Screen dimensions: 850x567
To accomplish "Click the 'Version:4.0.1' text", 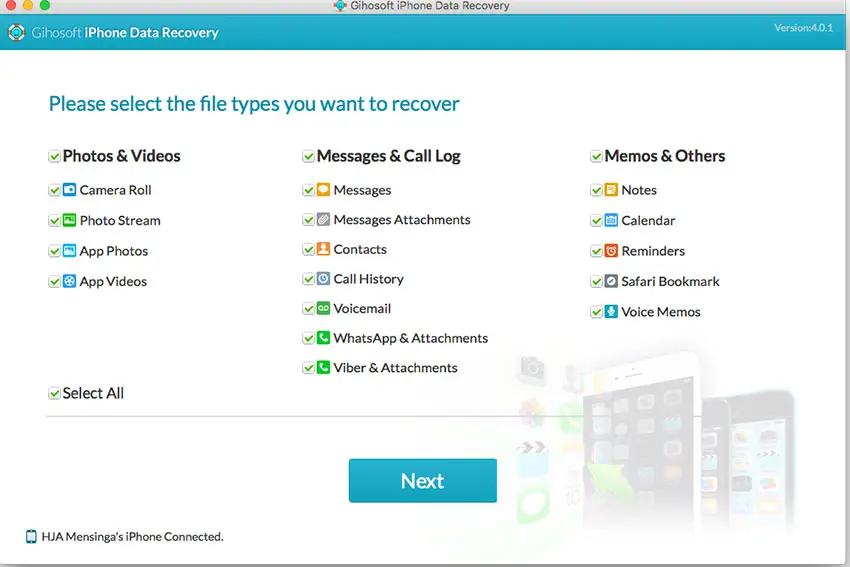I will [803, 28].
